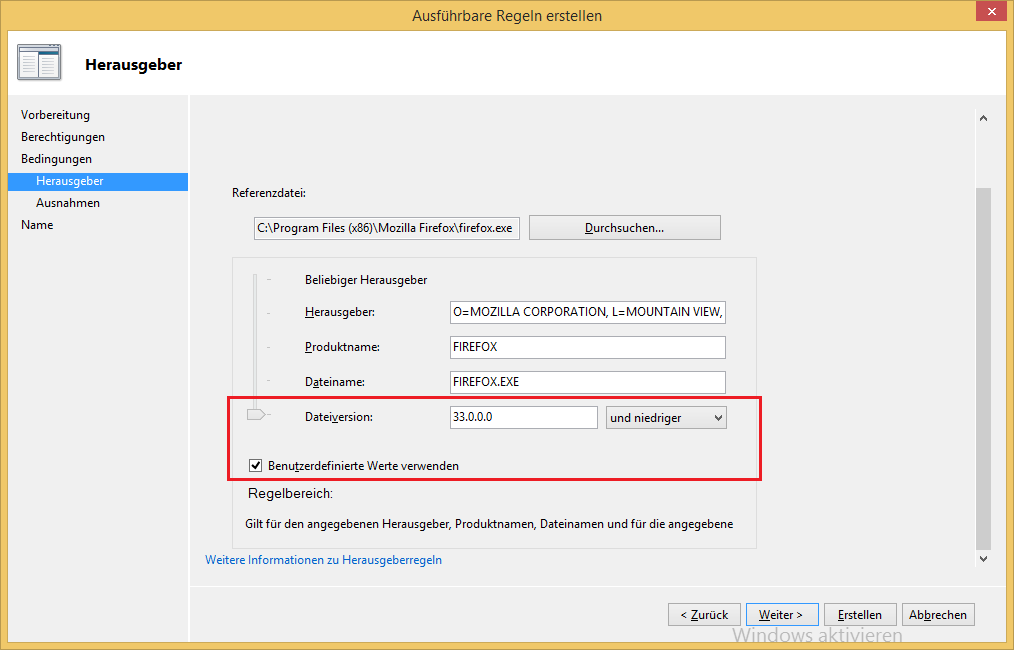The image size is (1014, 650).
Task: Click the < Zurück button
Action: tap(704, 614)
